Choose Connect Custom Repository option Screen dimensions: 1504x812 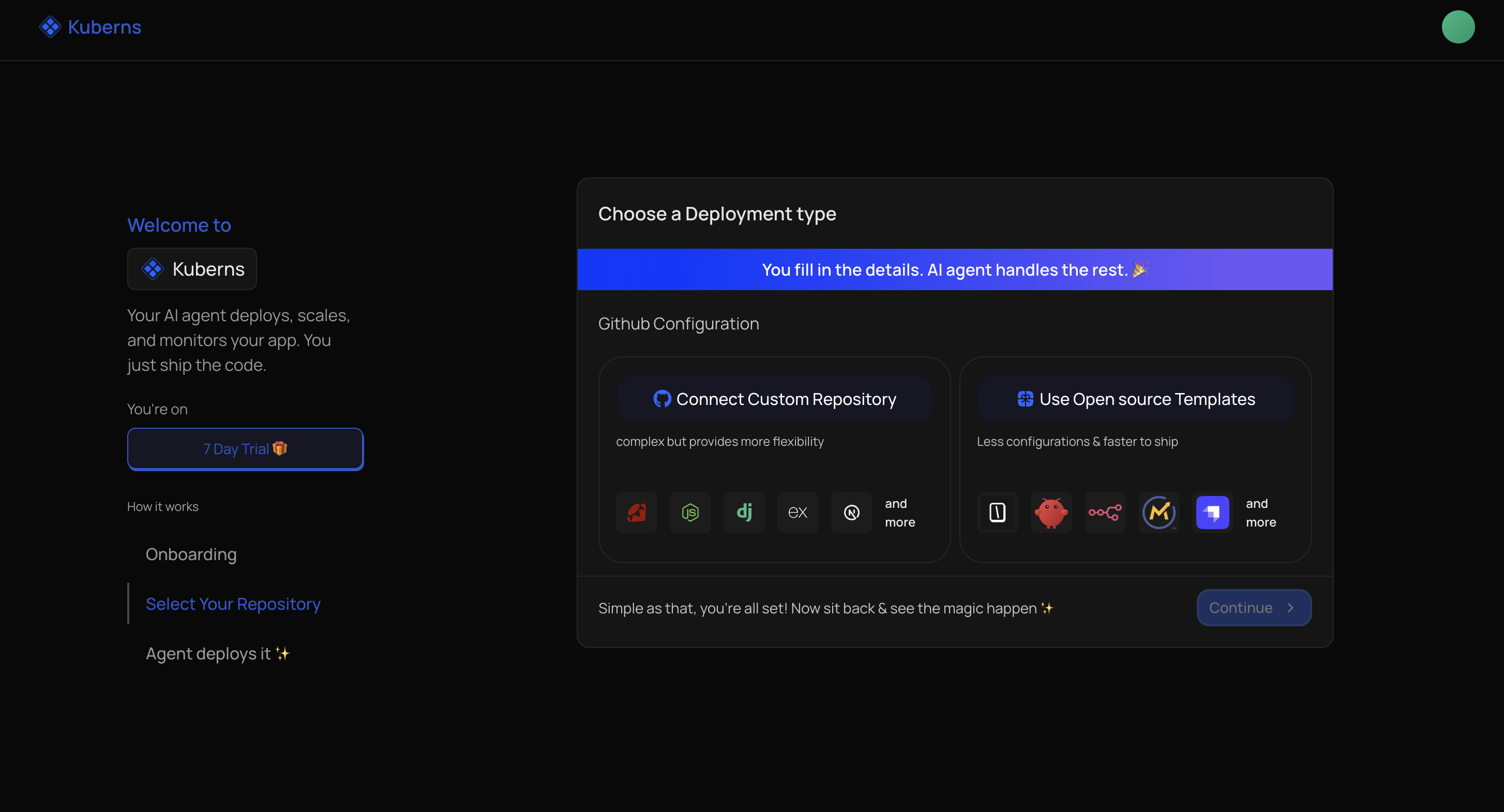click(x=774, y=399)
